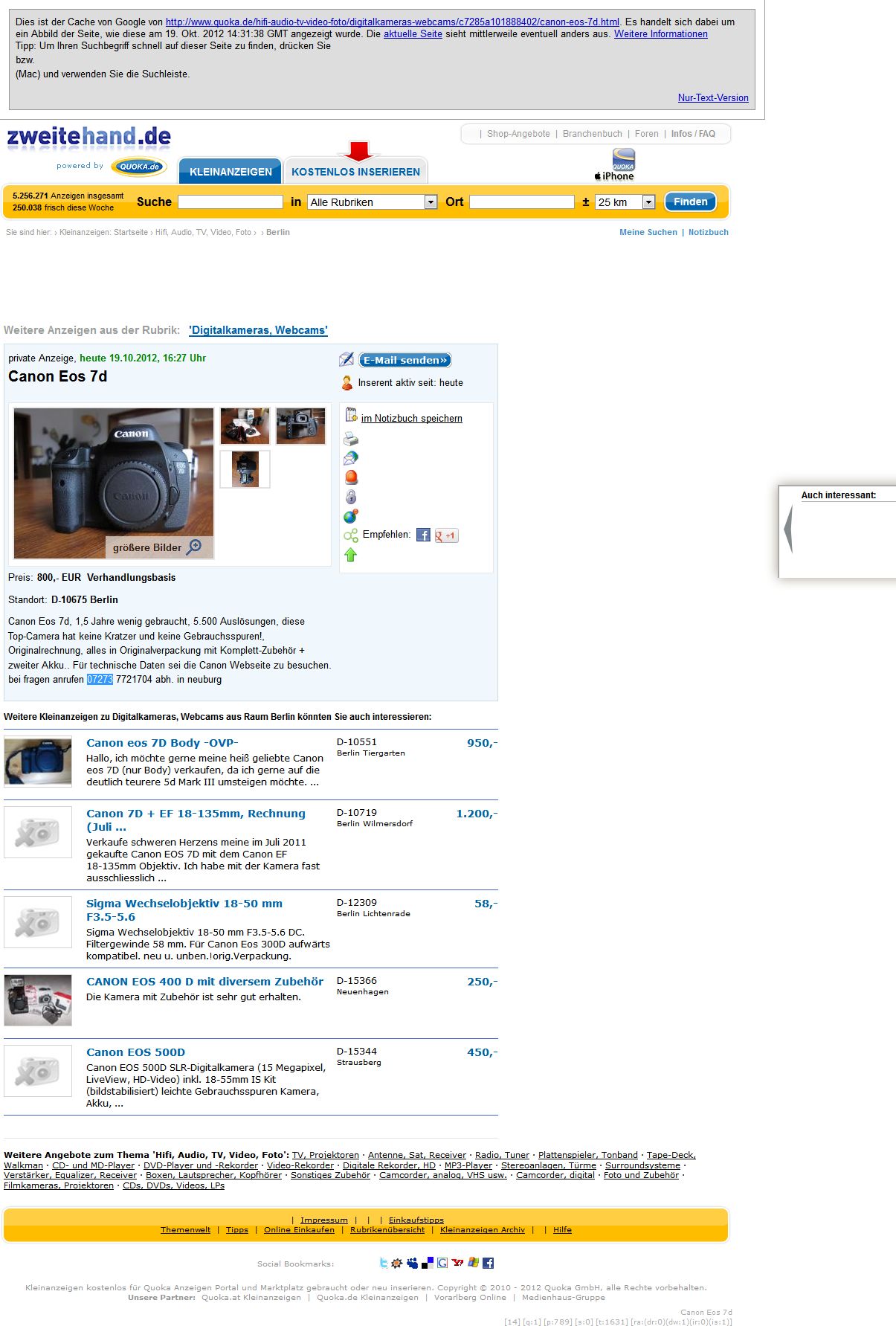Click the Finden search button

pos(690,202)
